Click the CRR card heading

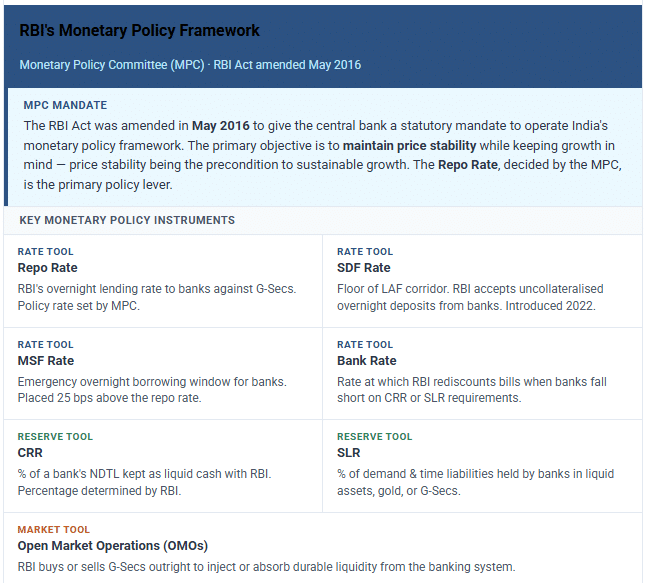tap(31, 453)
